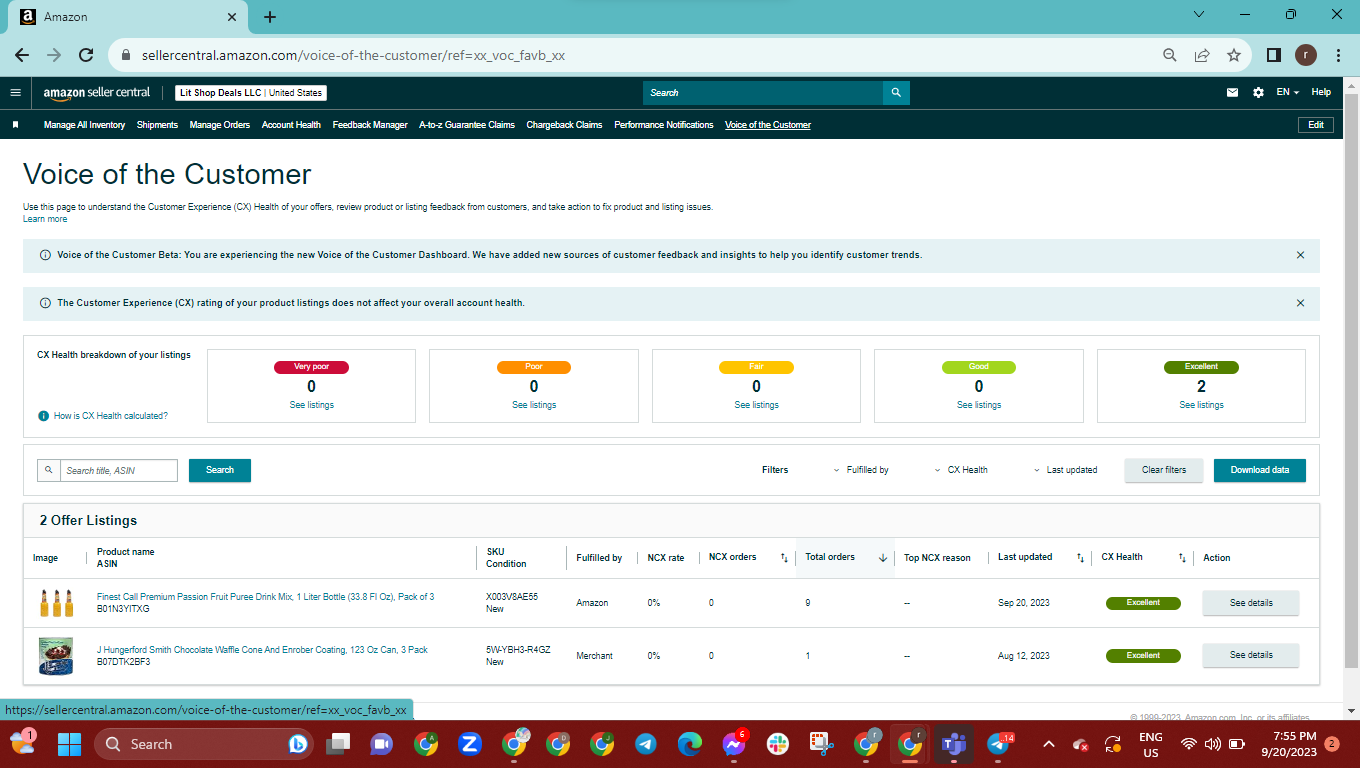Click How is CX Health calculated link
Viewport: 1360px width, 768px height.
(111, 416)
